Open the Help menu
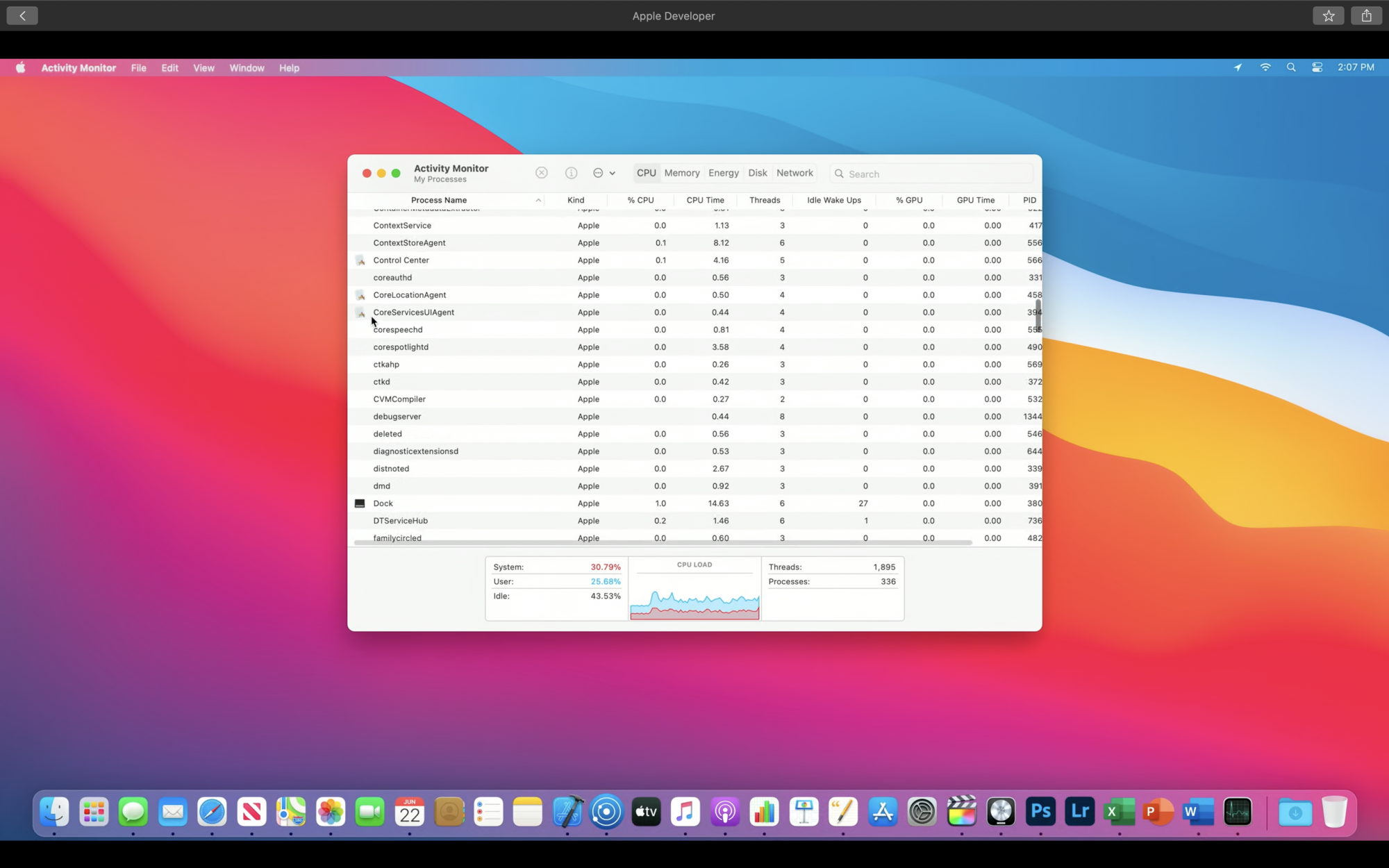This screenshot has height=868, width=1389. tap(289, 68)
